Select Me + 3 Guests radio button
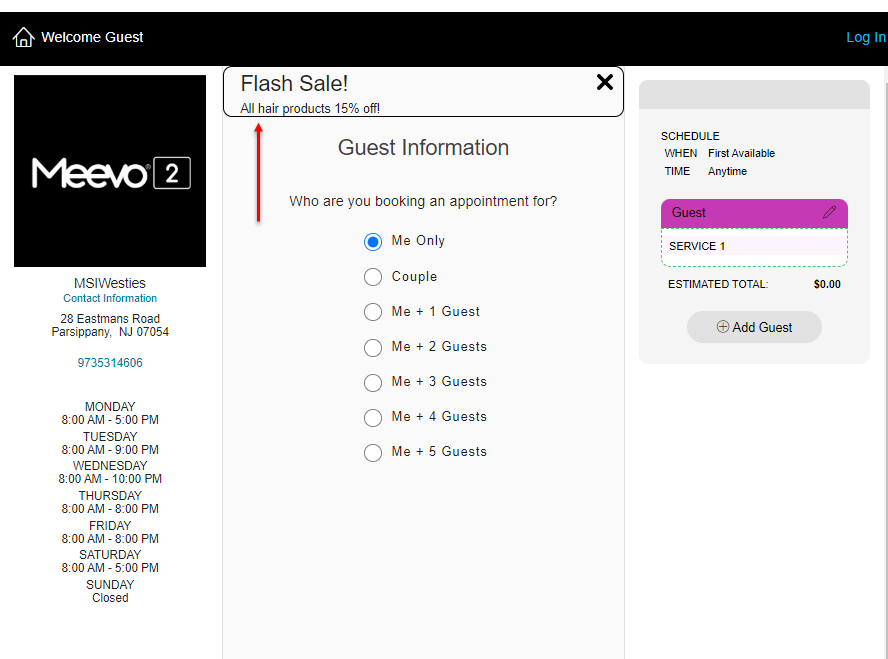This screenshot has width=888, height=659. coord(373,382)
